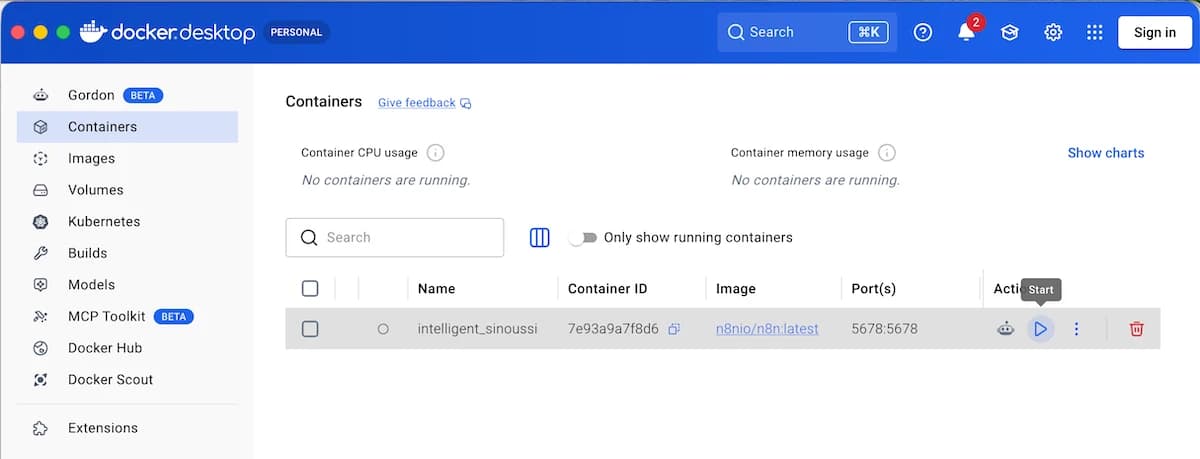Ask Gordon about intelligent_sinoussi container

pyautogui.click(x=1006, y=328)
